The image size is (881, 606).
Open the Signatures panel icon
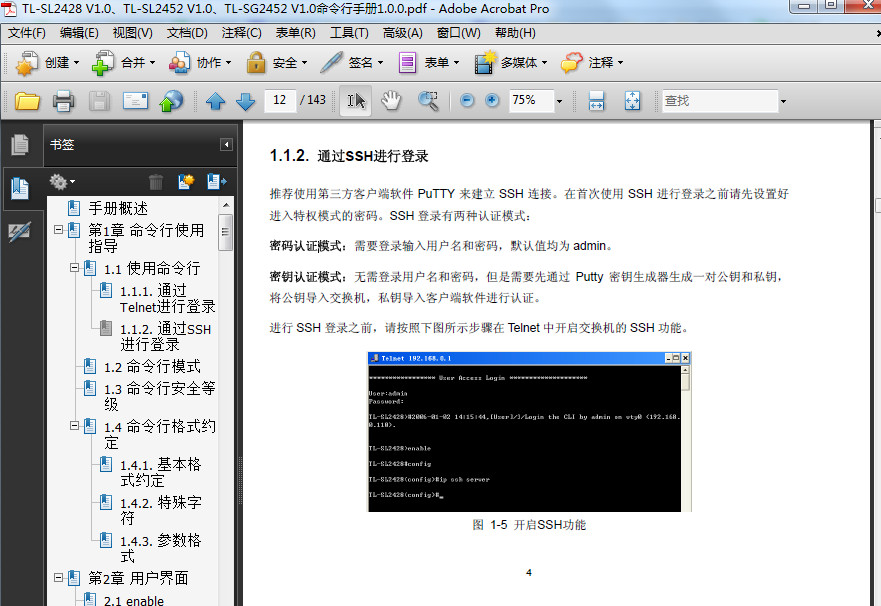(20, 231)
